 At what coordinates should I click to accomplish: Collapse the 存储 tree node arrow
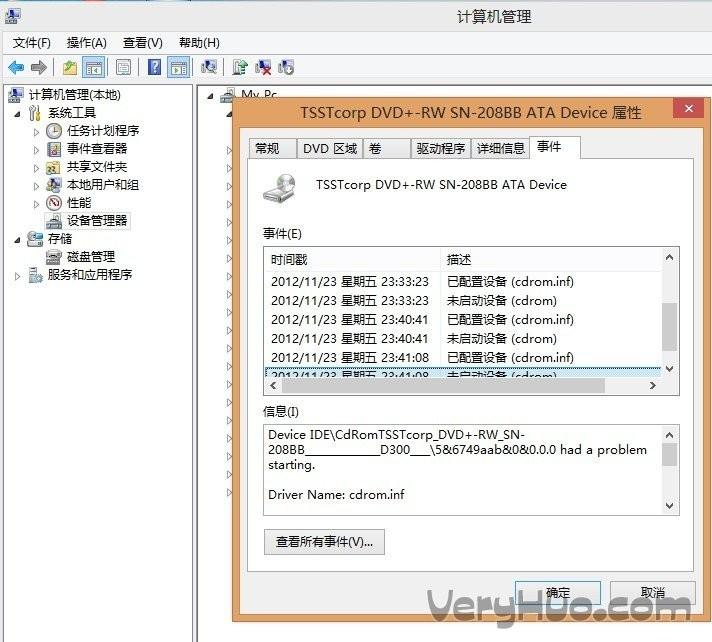click(18, 240)
